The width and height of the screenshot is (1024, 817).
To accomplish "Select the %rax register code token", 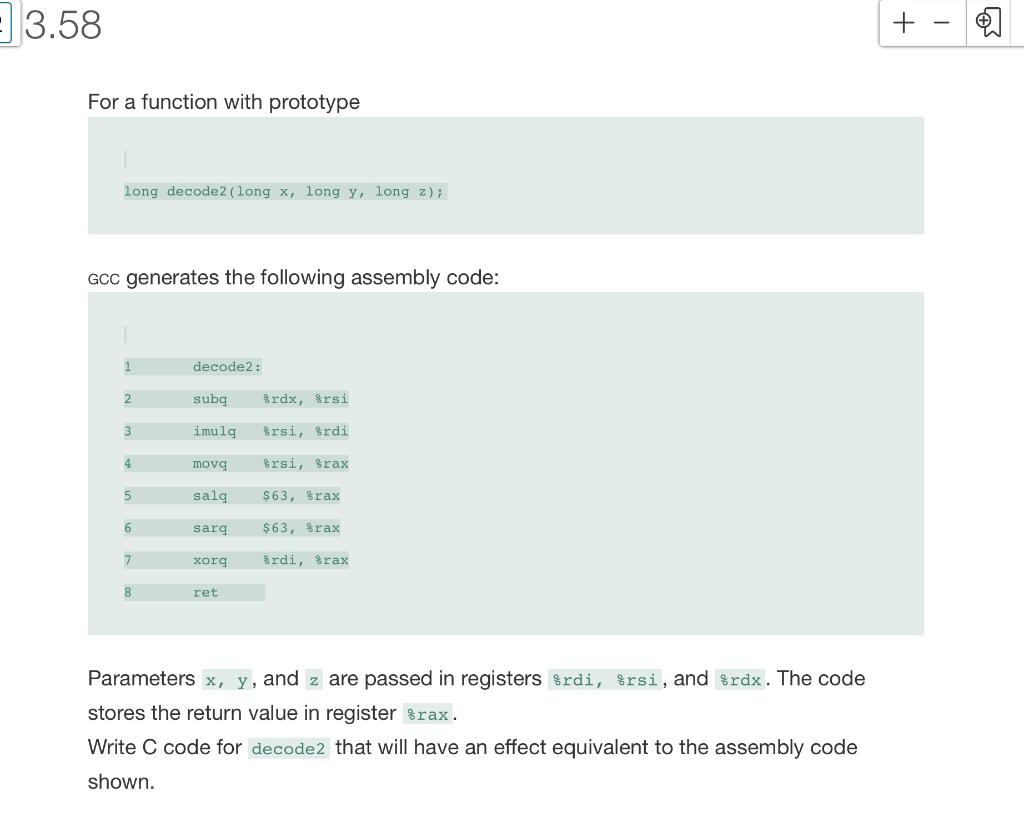I will tap(428, 714).
